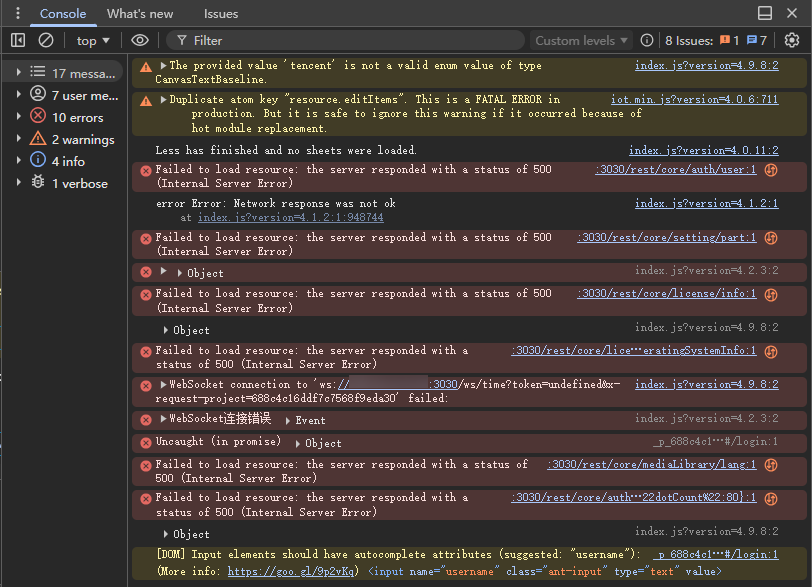Open the Custom levels dropdown
The width and height of the screenshot is (812, 587).
pyautogui.click(x=582, y=40)
